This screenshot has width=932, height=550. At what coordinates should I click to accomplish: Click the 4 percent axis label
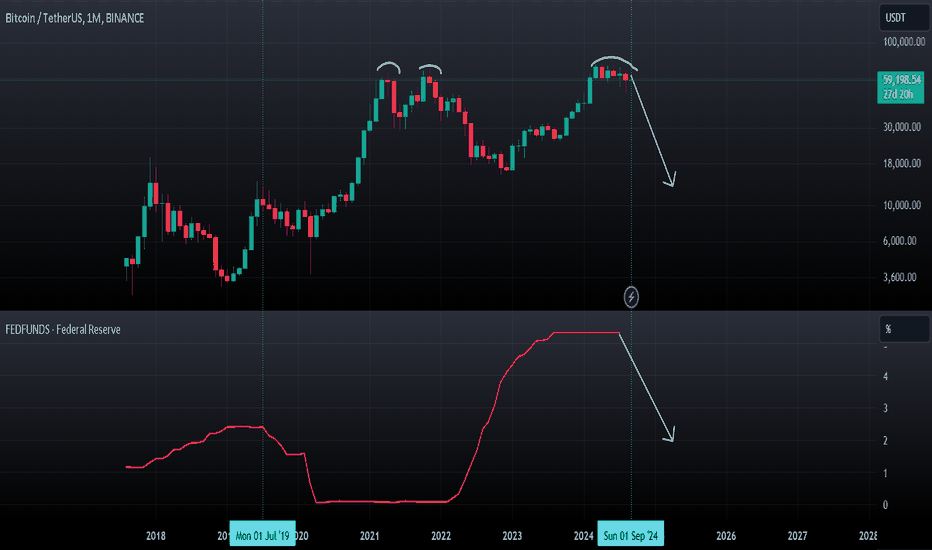coord(886,376)
